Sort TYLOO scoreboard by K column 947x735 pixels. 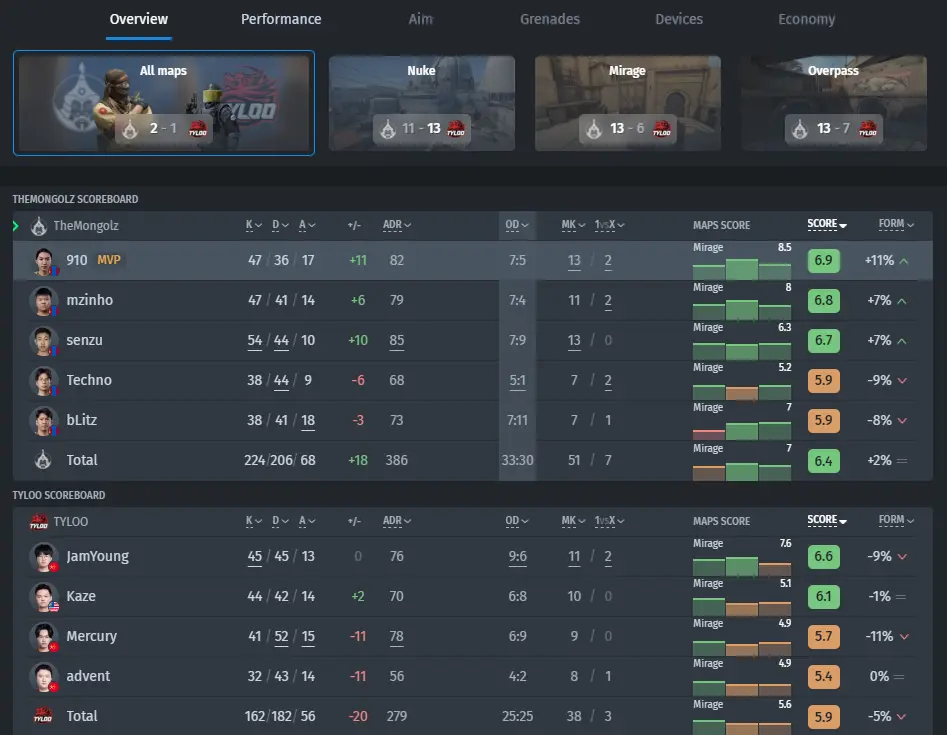click(x=254, y=521)
